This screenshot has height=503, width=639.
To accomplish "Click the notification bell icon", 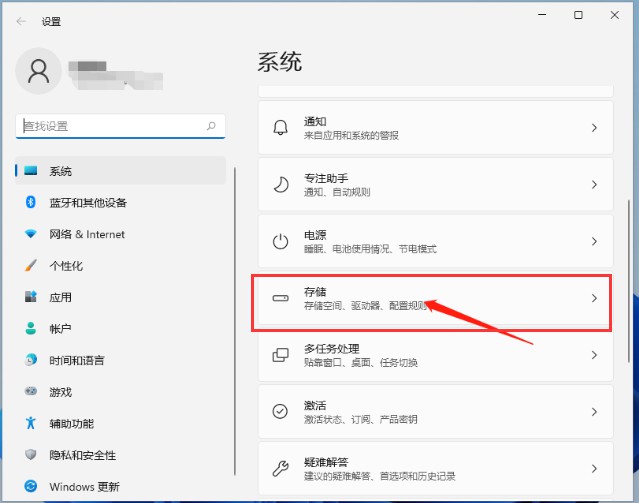I will 281,128.
